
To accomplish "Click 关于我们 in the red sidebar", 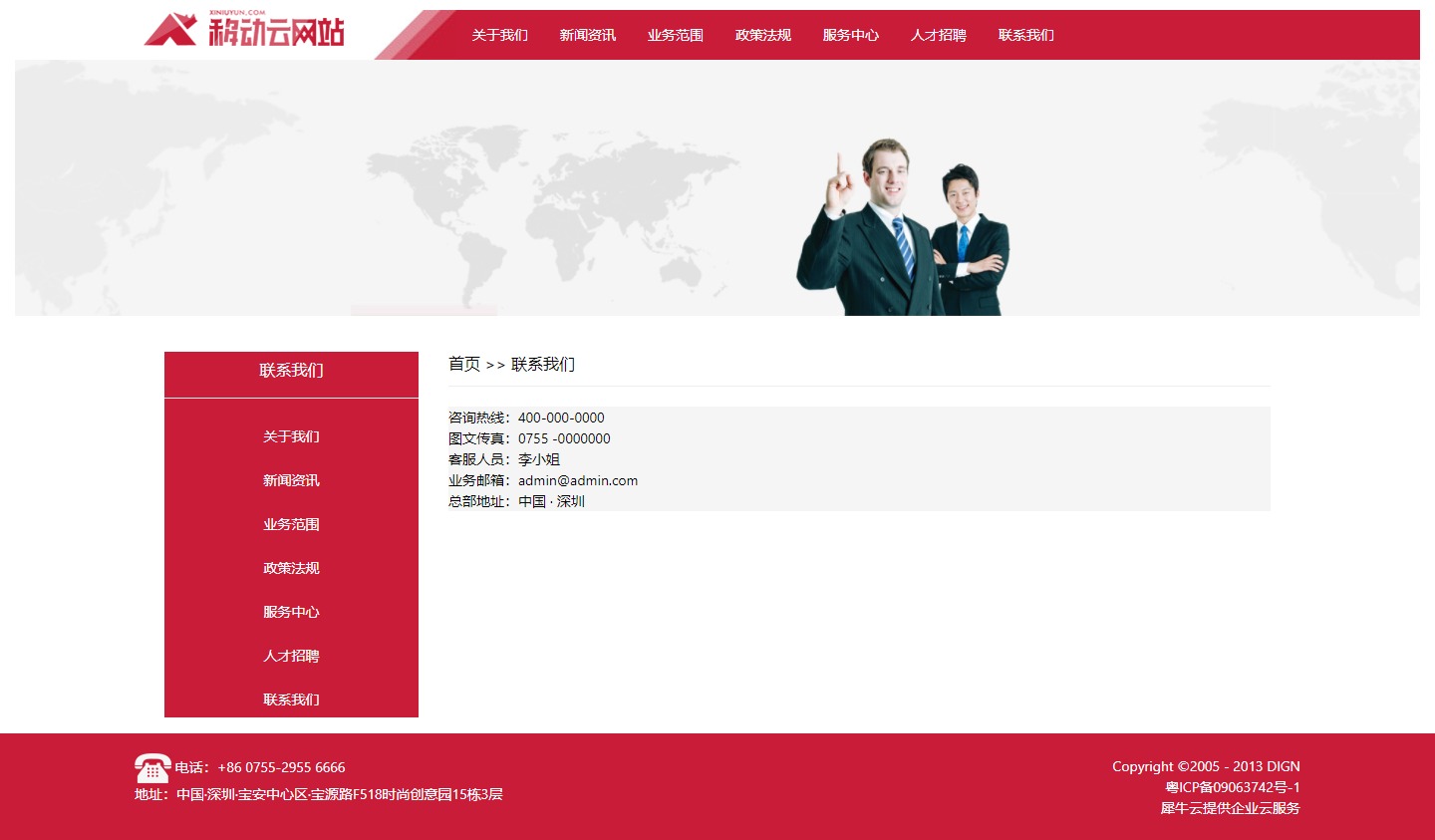I will coord(291,436).
